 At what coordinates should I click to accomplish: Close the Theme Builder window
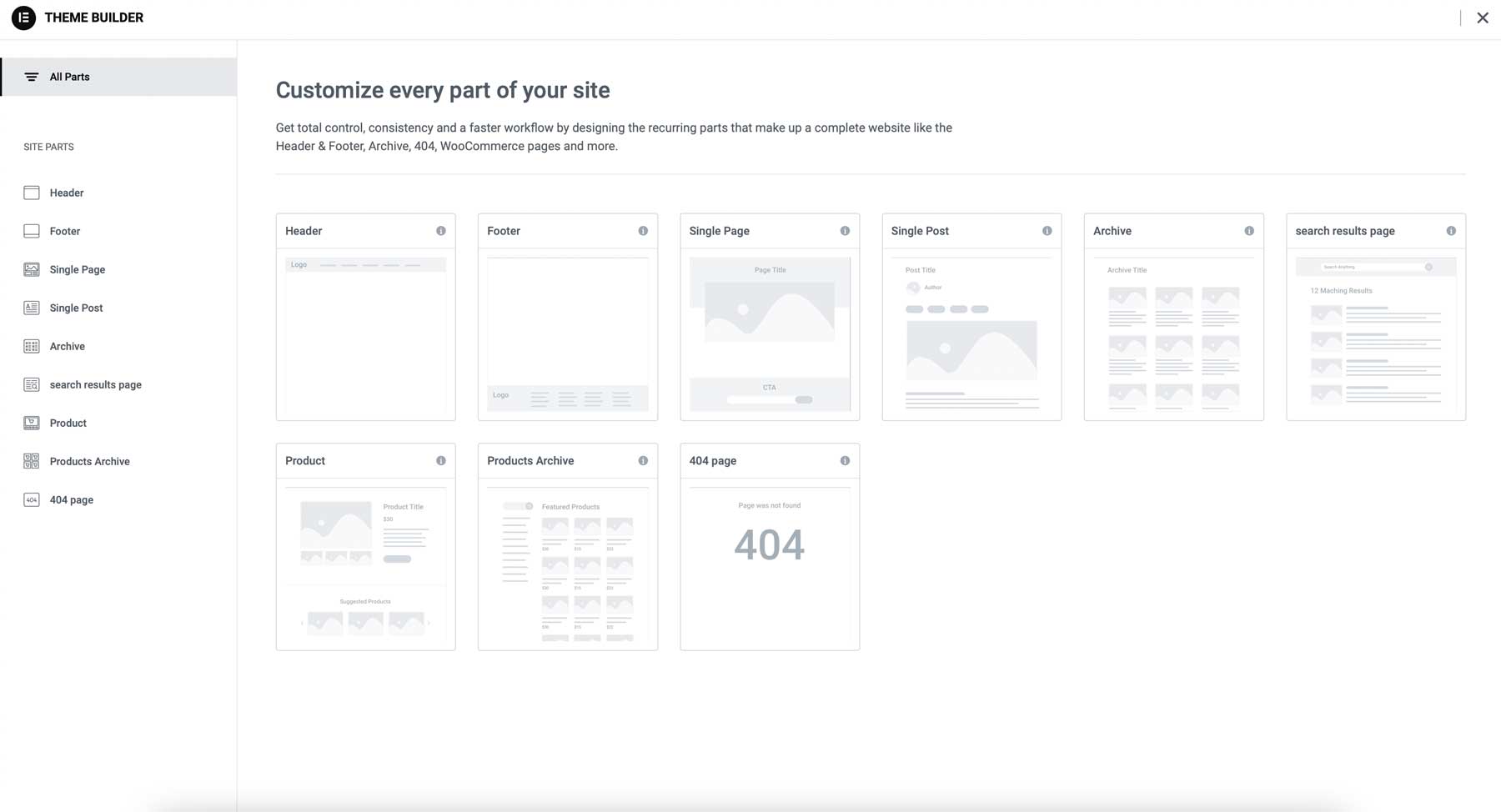pos(1483,18)
